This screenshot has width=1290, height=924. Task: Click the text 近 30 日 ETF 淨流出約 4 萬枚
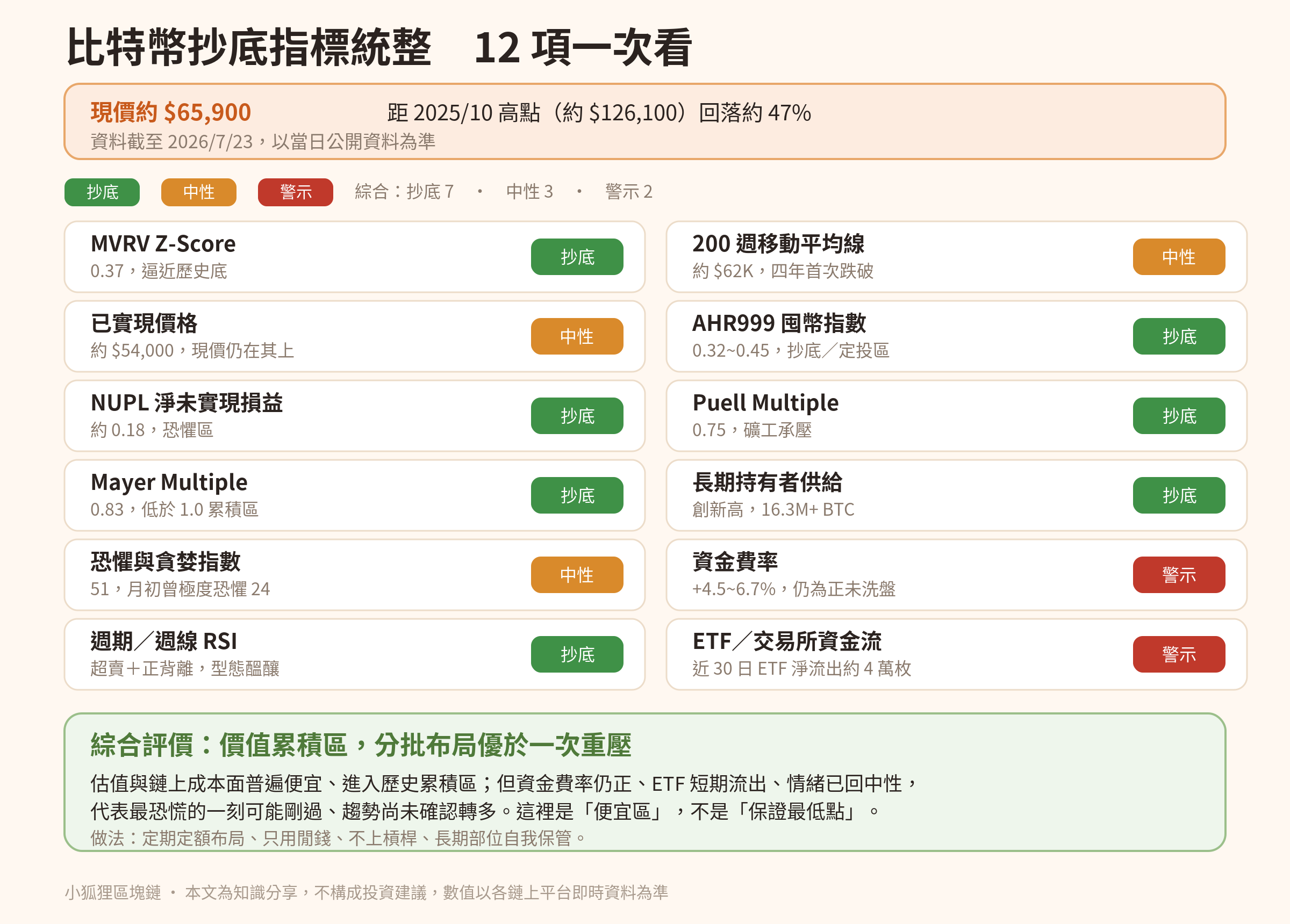coord(802,669)
